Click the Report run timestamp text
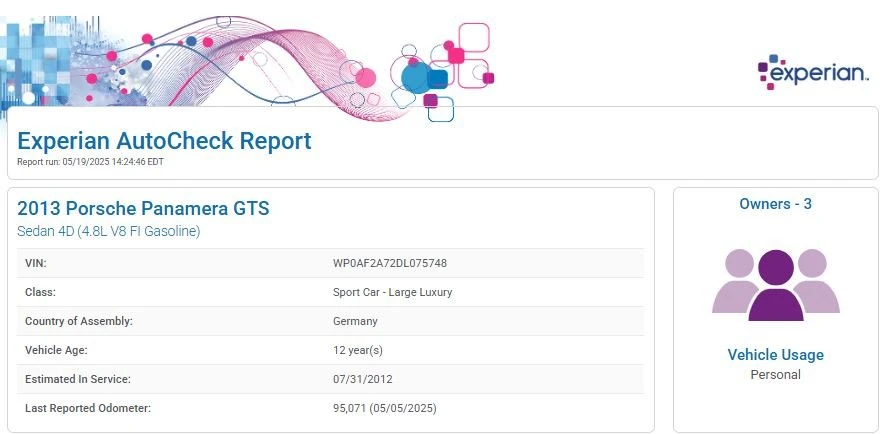The image size is (894, 434). 90,162
